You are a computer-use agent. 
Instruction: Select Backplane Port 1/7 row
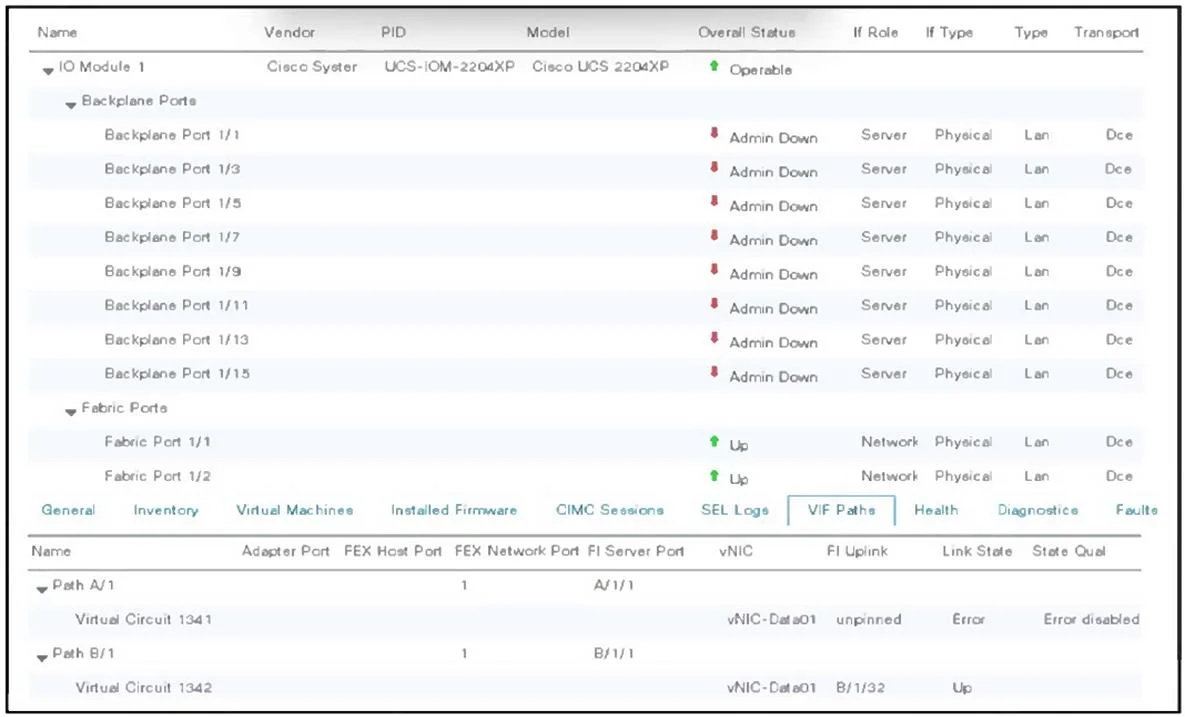tap(586, 237)
